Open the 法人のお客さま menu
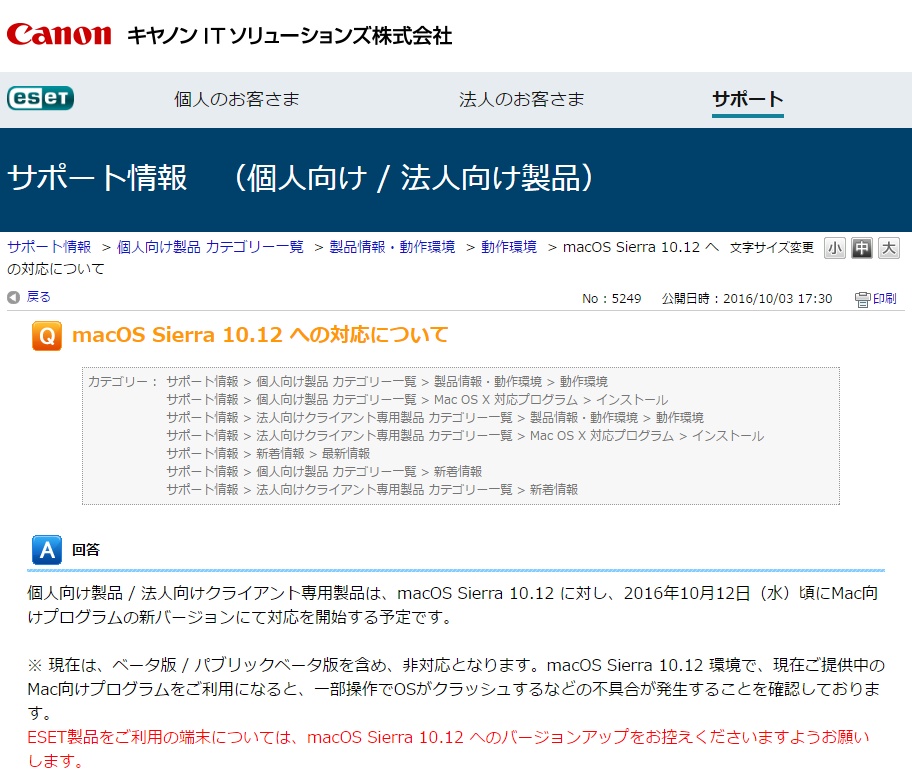The height and width of the screenshot is (776, 912). click(522, 99)
